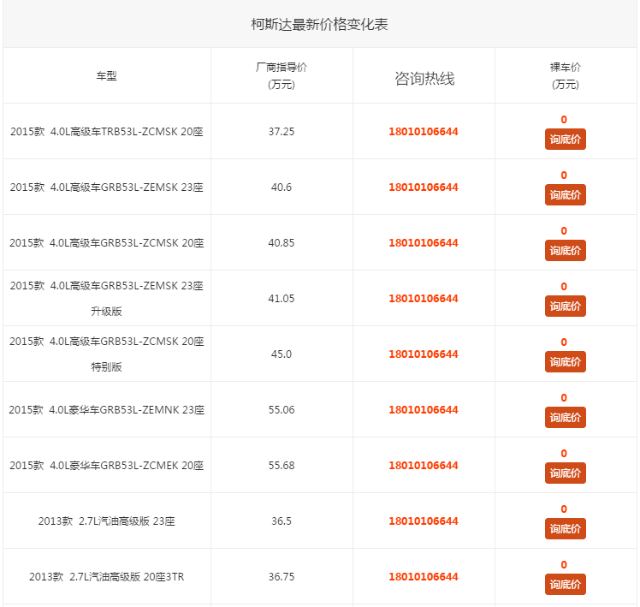Click the 0 bare price in 2013款 23座 row
This screenshot has width=640, height=607.
point(564,509)
